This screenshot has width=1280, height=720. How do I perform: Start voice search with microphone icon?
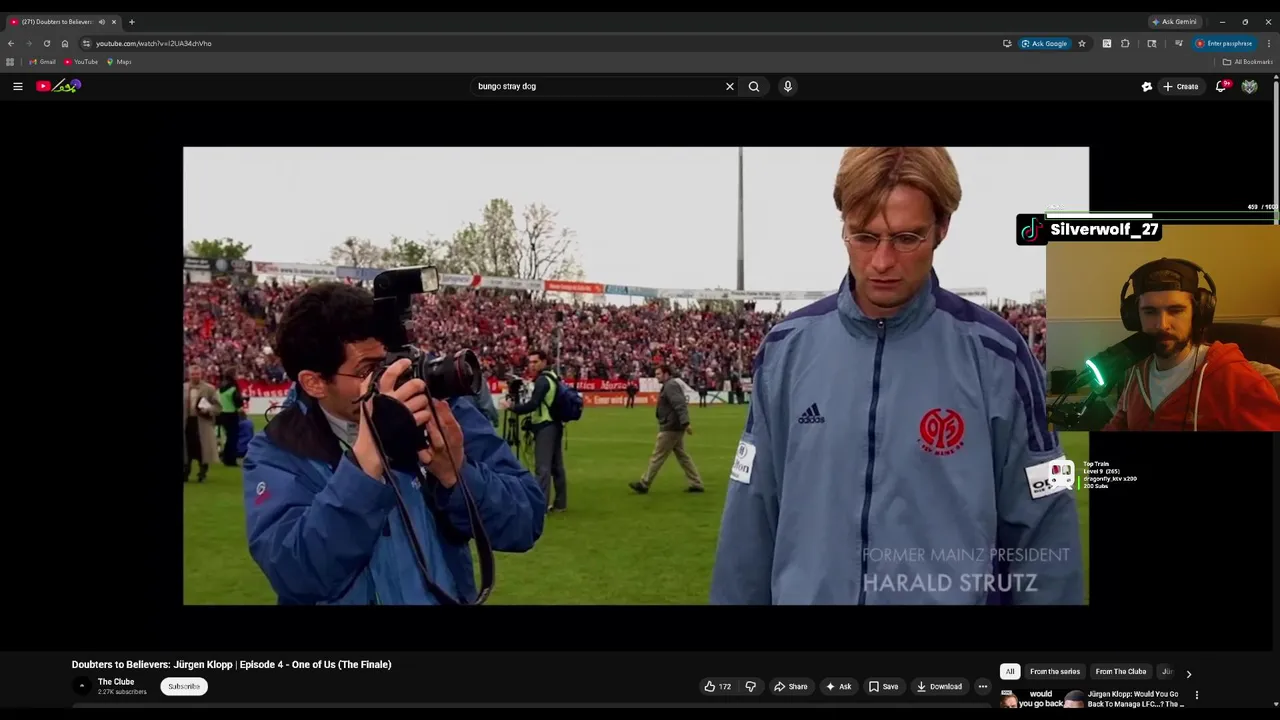click(788, 86)
